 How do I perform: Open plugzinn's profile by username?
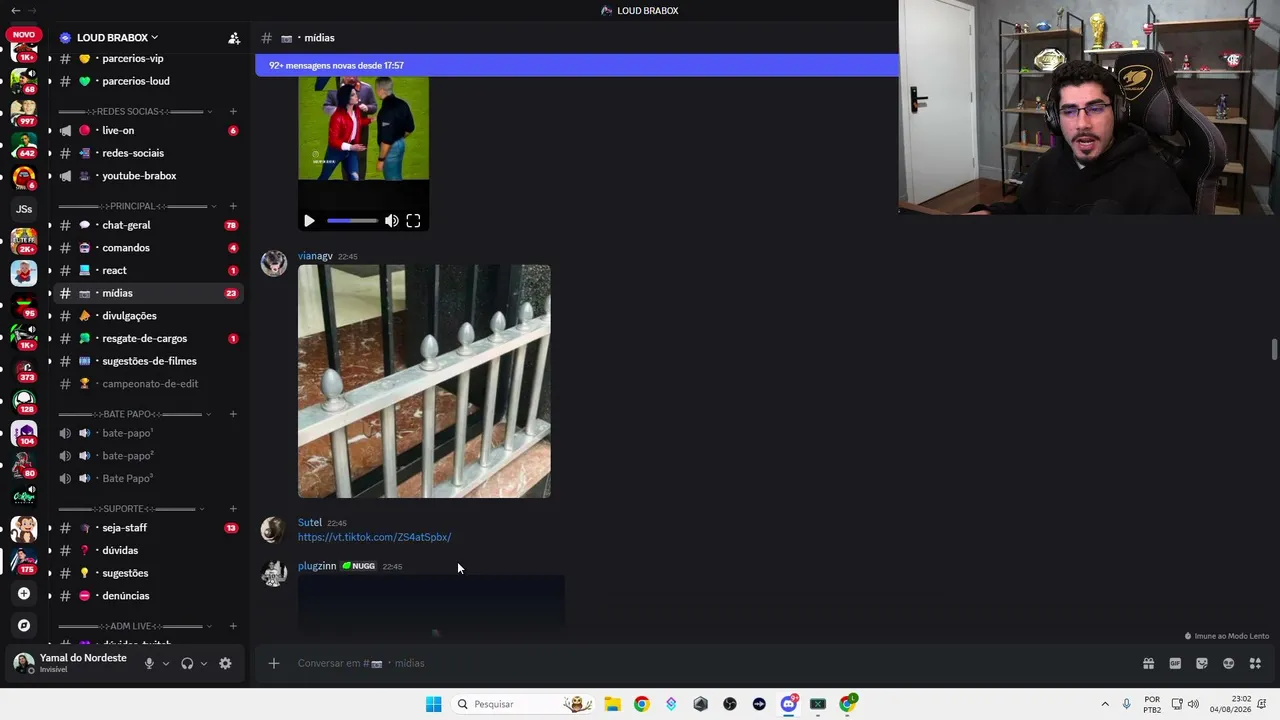pos(317,566)
